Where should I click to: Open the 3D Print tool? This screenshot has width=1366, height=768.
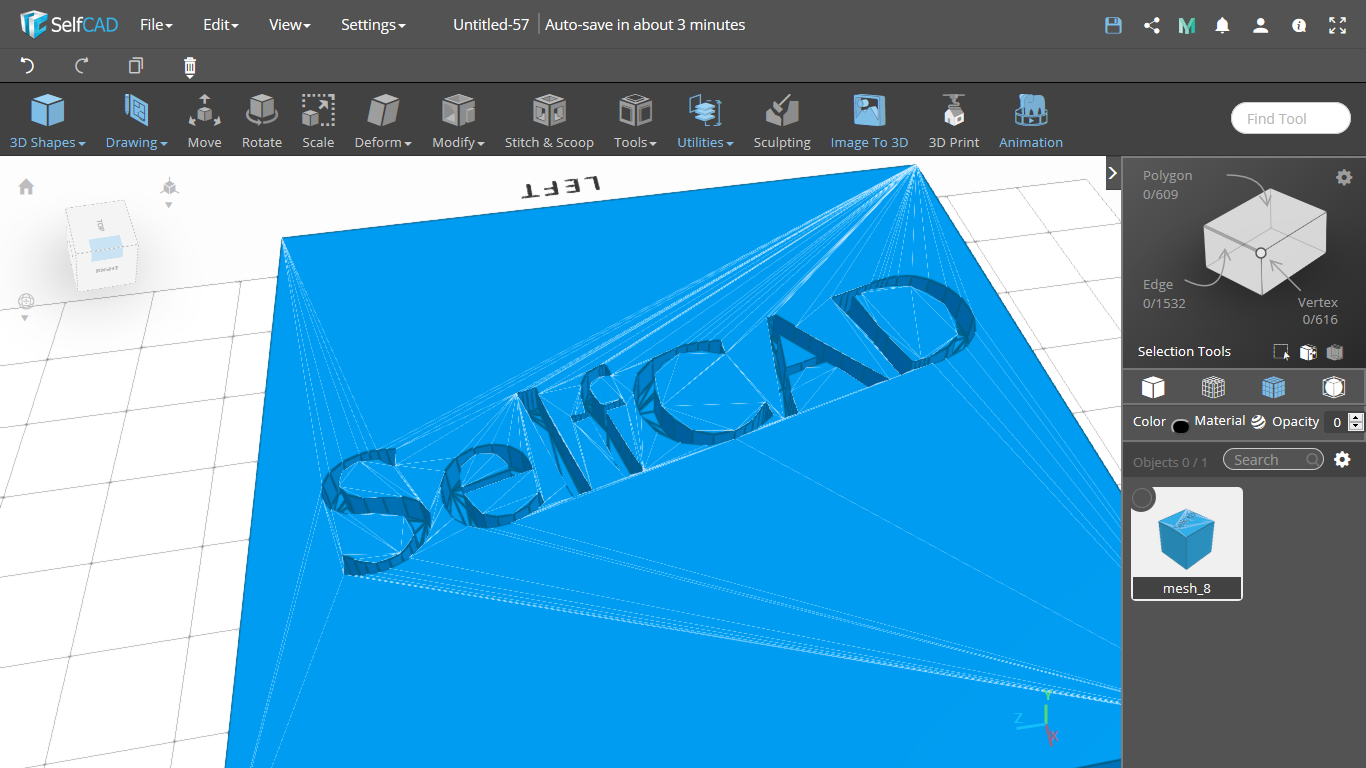click(x=954, y=121)
